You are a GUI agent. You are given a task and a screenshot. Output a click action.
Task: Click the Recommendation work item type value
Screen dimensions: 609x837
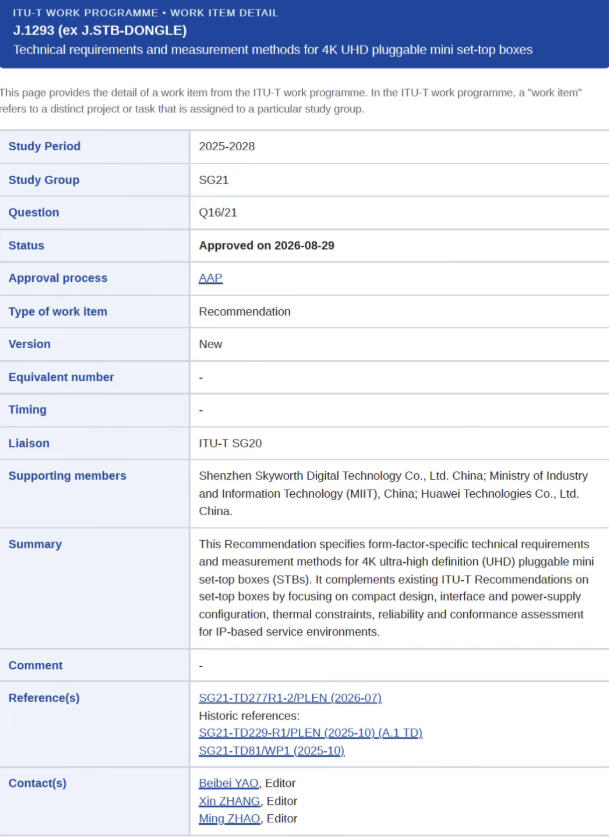point(244,311)
